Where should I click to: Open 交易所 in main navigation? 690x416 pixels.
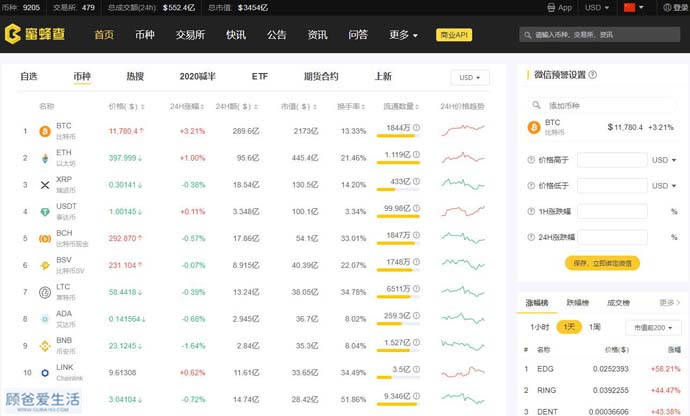(x=190, y=35)
